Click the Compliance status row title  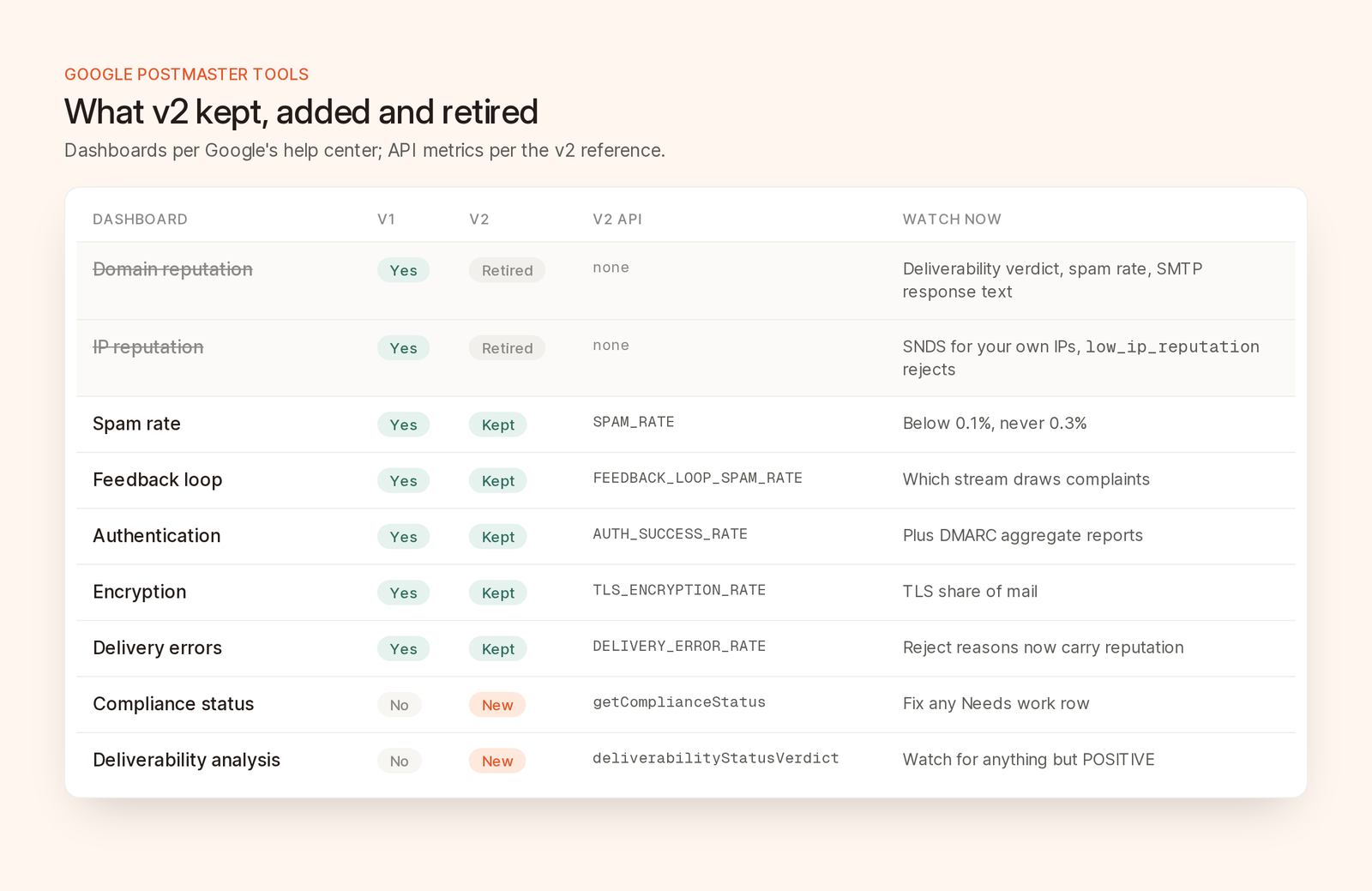point(173,704)
